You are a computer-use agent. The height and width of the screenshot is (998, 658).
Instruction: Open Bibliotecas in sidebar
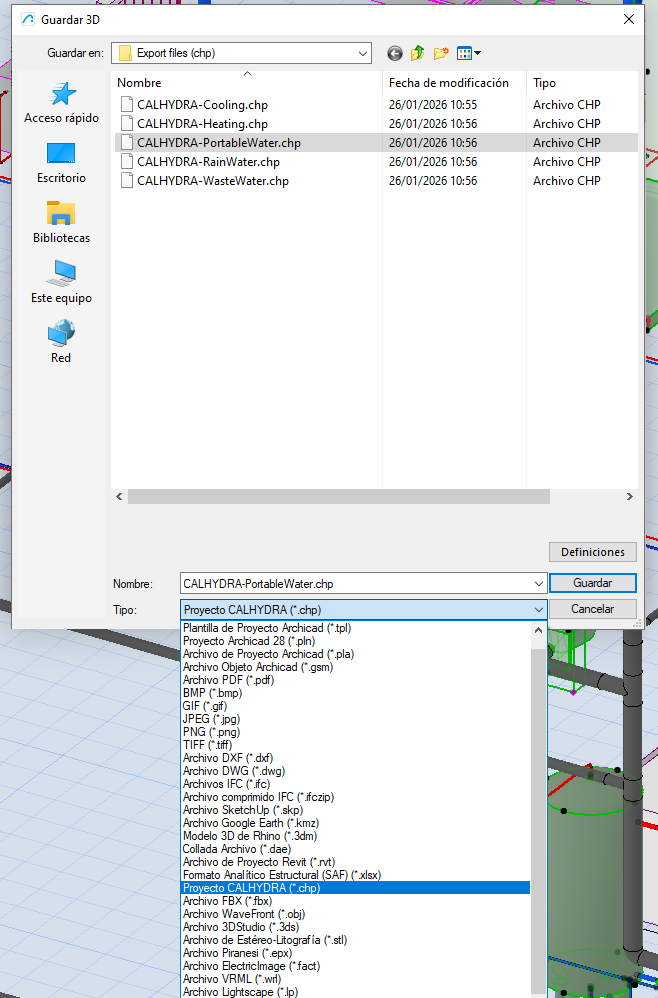[x=62, y=223]
